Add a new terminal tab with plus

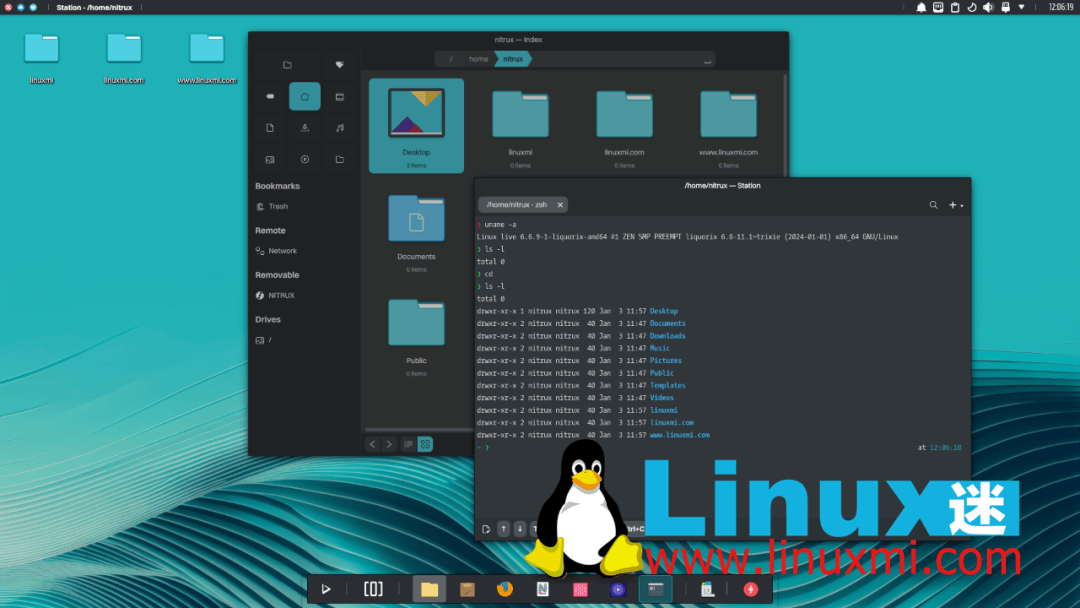(953, 205)
